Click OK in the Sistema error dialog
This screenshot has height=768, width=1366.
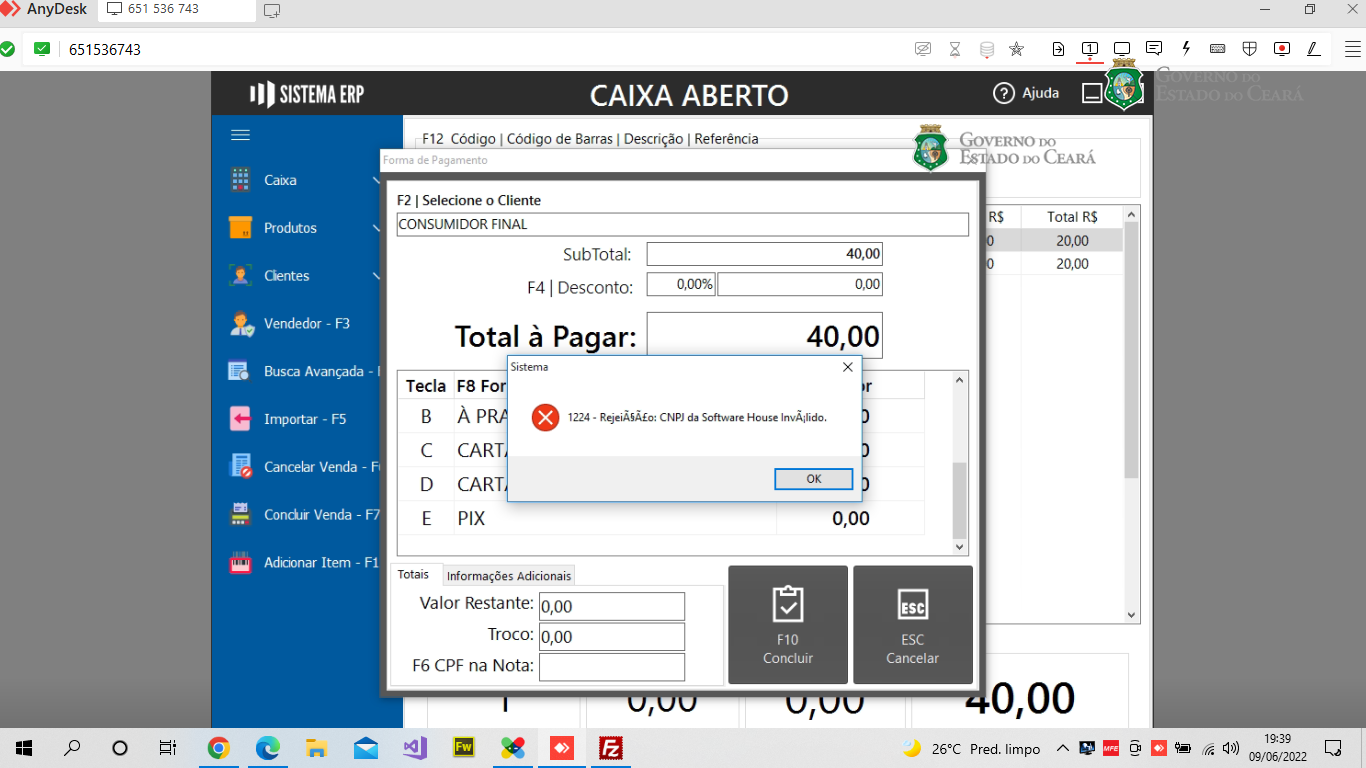coord(813,479)
